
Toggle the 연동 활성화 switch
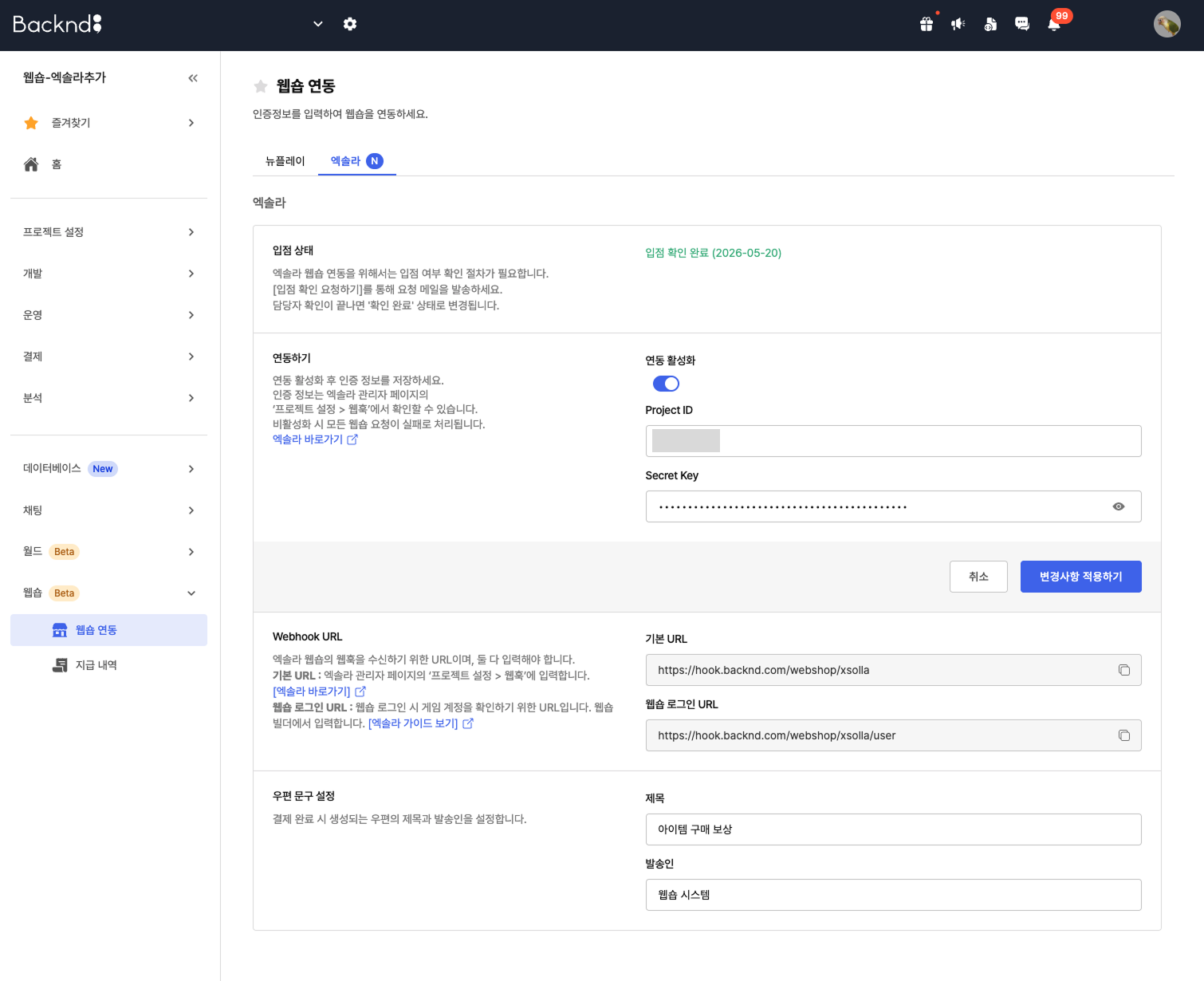pyautogui.click(x=666, y=384)
